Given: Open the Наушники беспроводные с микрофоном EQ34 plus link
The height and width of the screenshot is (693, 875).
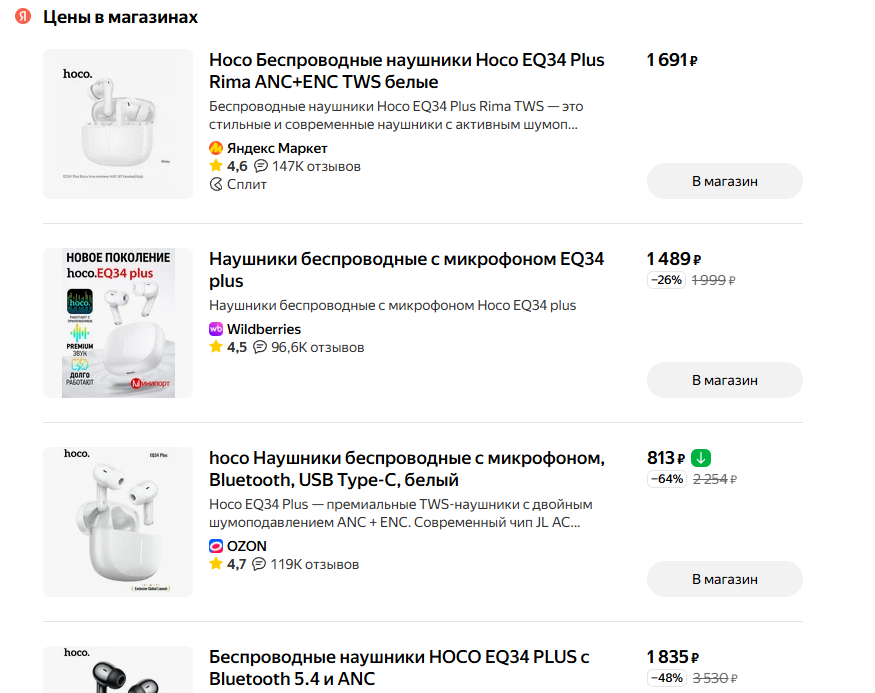Looking at the screenshot, I should click(406, 270).
